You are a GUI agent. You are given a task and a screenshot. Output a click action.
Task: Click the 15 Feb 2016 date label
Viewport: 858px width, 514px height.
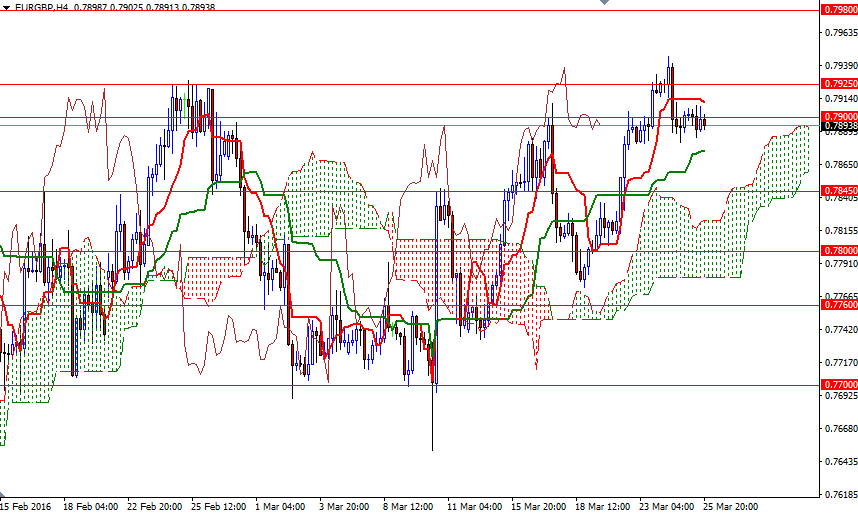(x=26, y=507)
